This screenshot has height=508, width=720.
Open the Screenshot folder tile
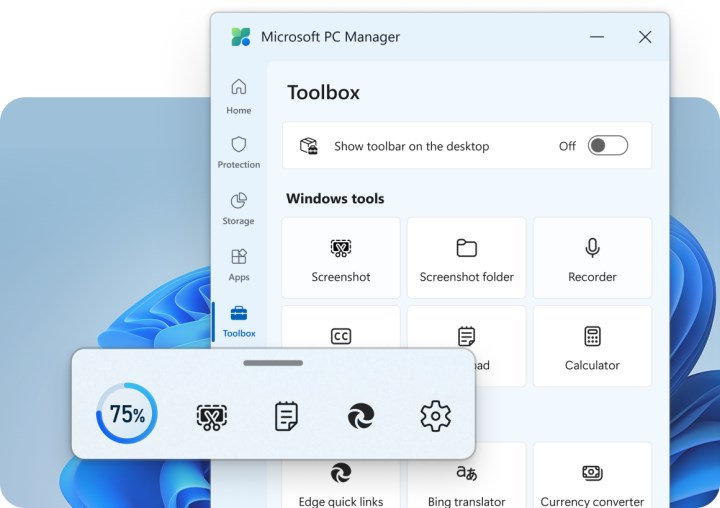(466, 258)
